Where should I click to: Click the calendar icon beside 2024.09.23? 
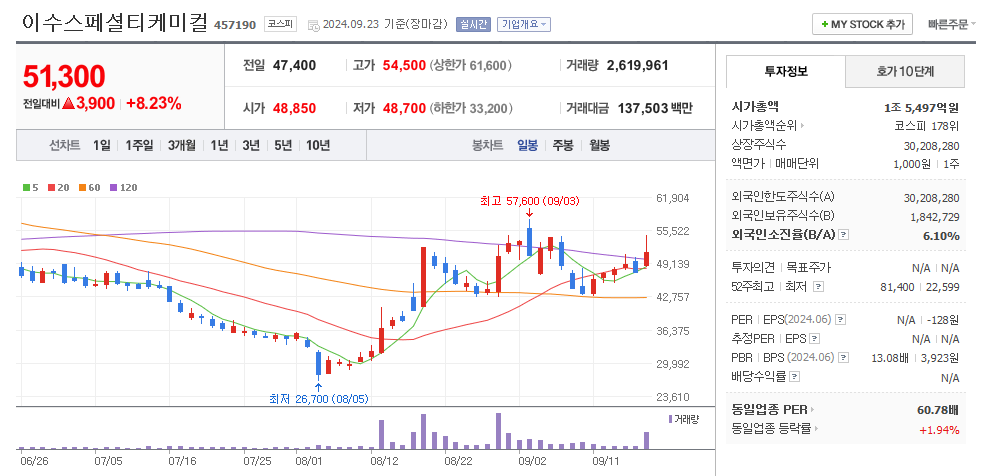[313, 25]
